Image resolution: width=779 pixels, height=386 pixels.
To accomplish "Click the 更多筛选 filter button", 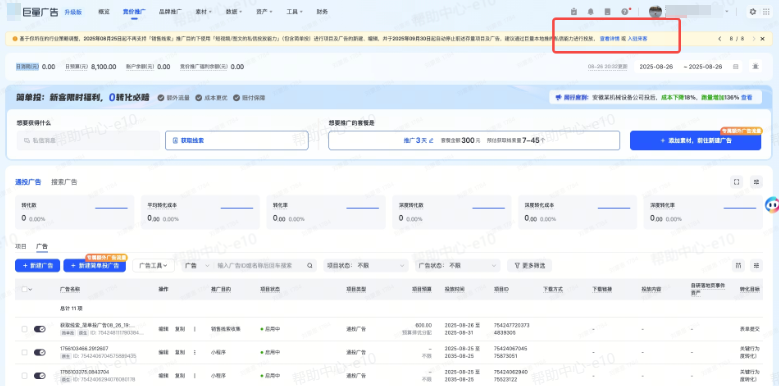I will click(530, 266).
